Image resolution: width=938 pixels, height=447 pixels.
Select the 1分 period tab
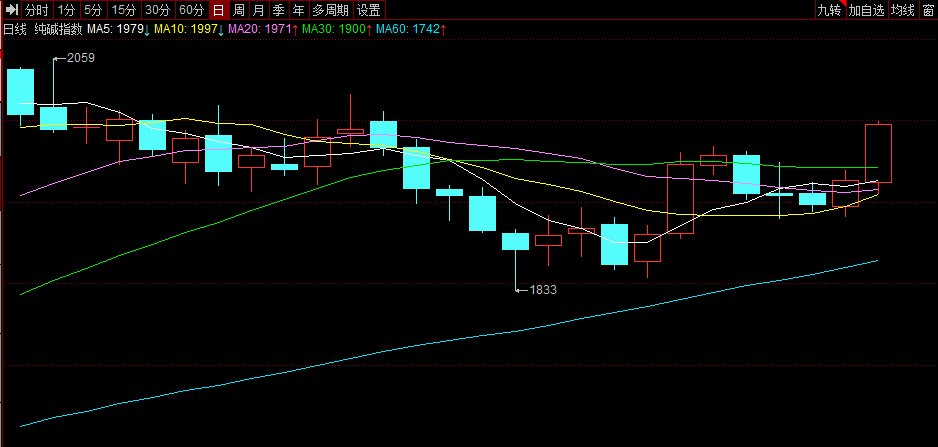click(66, 10)
